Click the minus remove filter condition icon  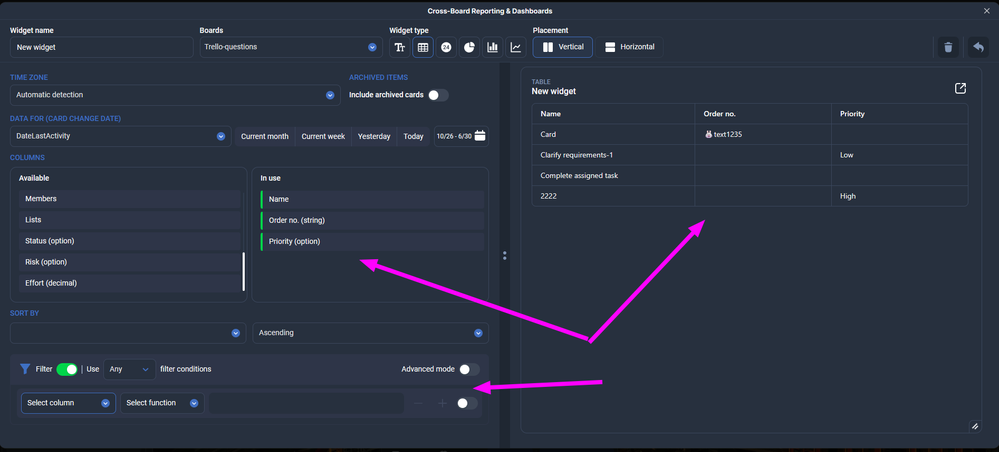(419, 403)
